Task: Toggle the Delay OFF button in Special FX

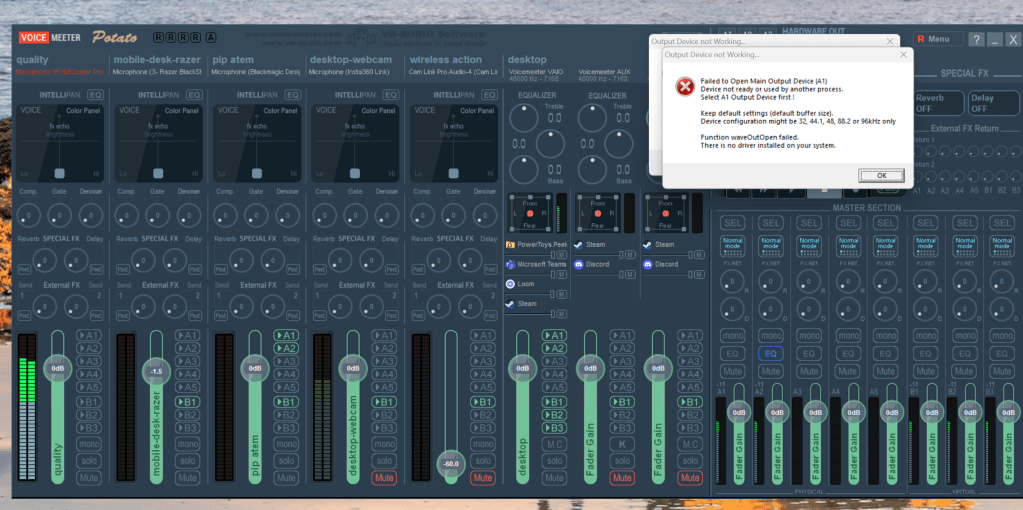Action: pyautogui.click(x=993, y=103)
